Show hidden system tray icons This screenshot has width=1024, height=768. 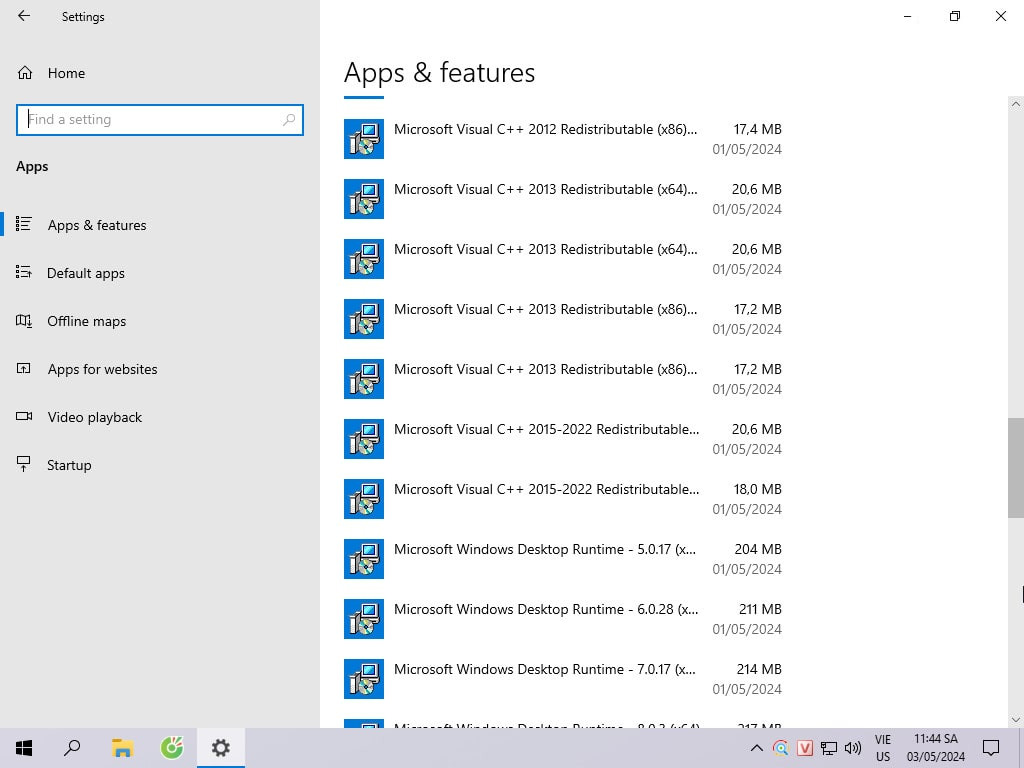click(756, 748)
